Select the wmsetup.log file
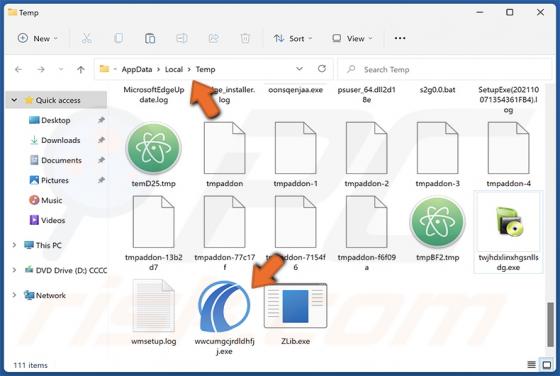560x376 pixels. point(154,312)
